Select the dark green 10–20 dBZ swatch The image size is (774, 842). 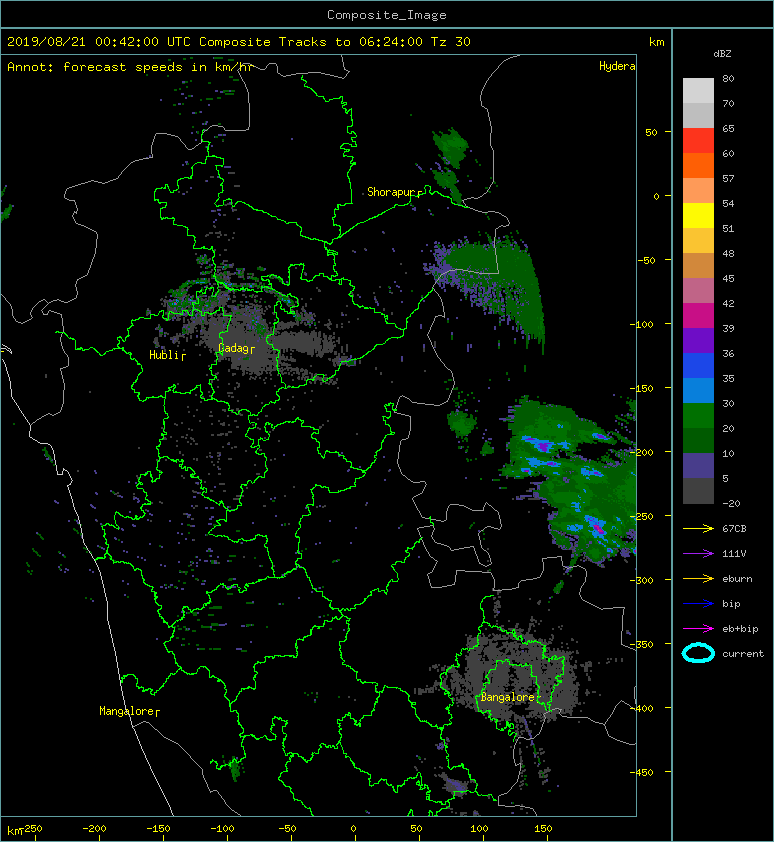click(698, 440)
